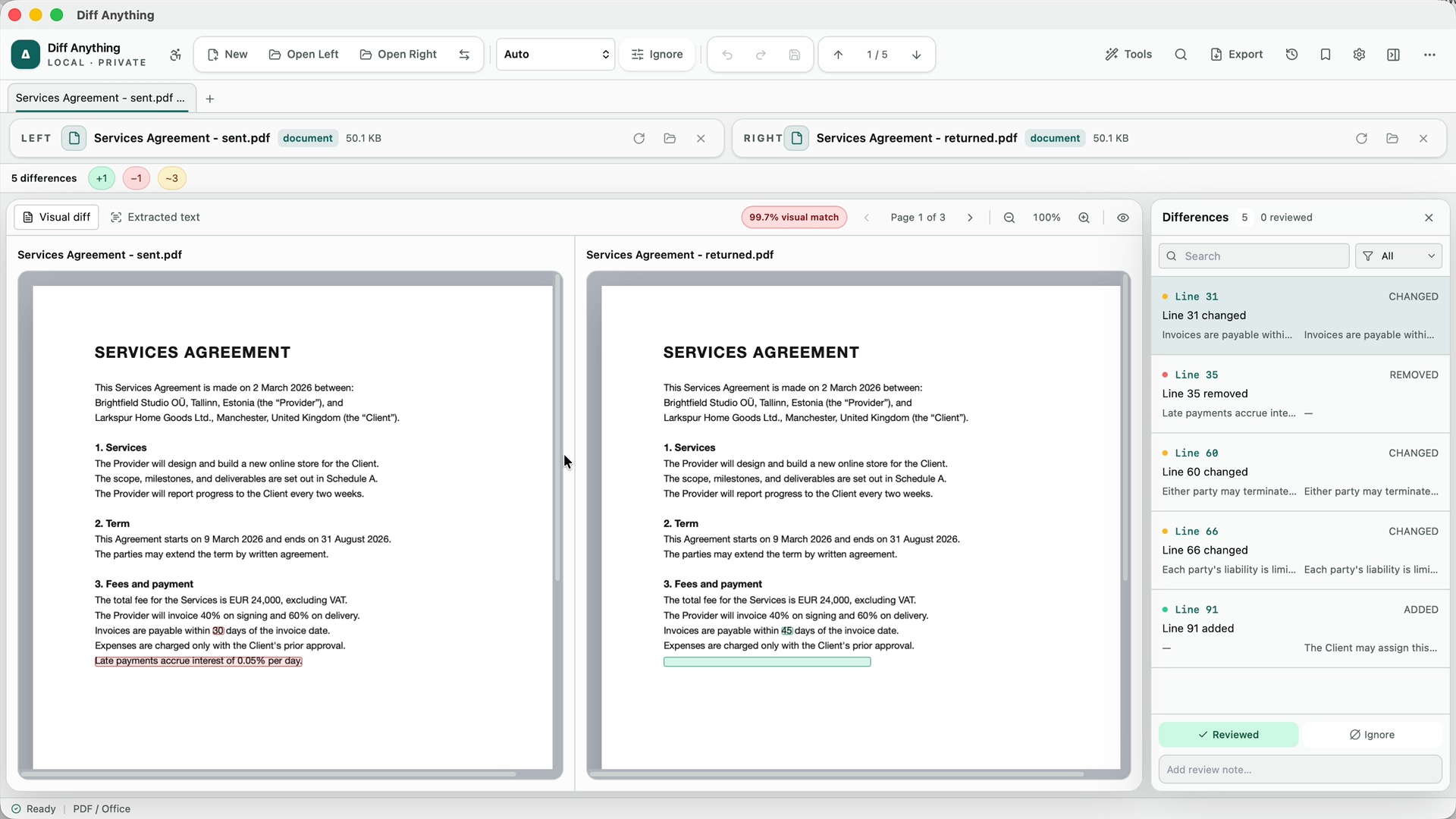Toggle the +1 added filter chip
1456x819 pixels.
[x=102, y=178]
